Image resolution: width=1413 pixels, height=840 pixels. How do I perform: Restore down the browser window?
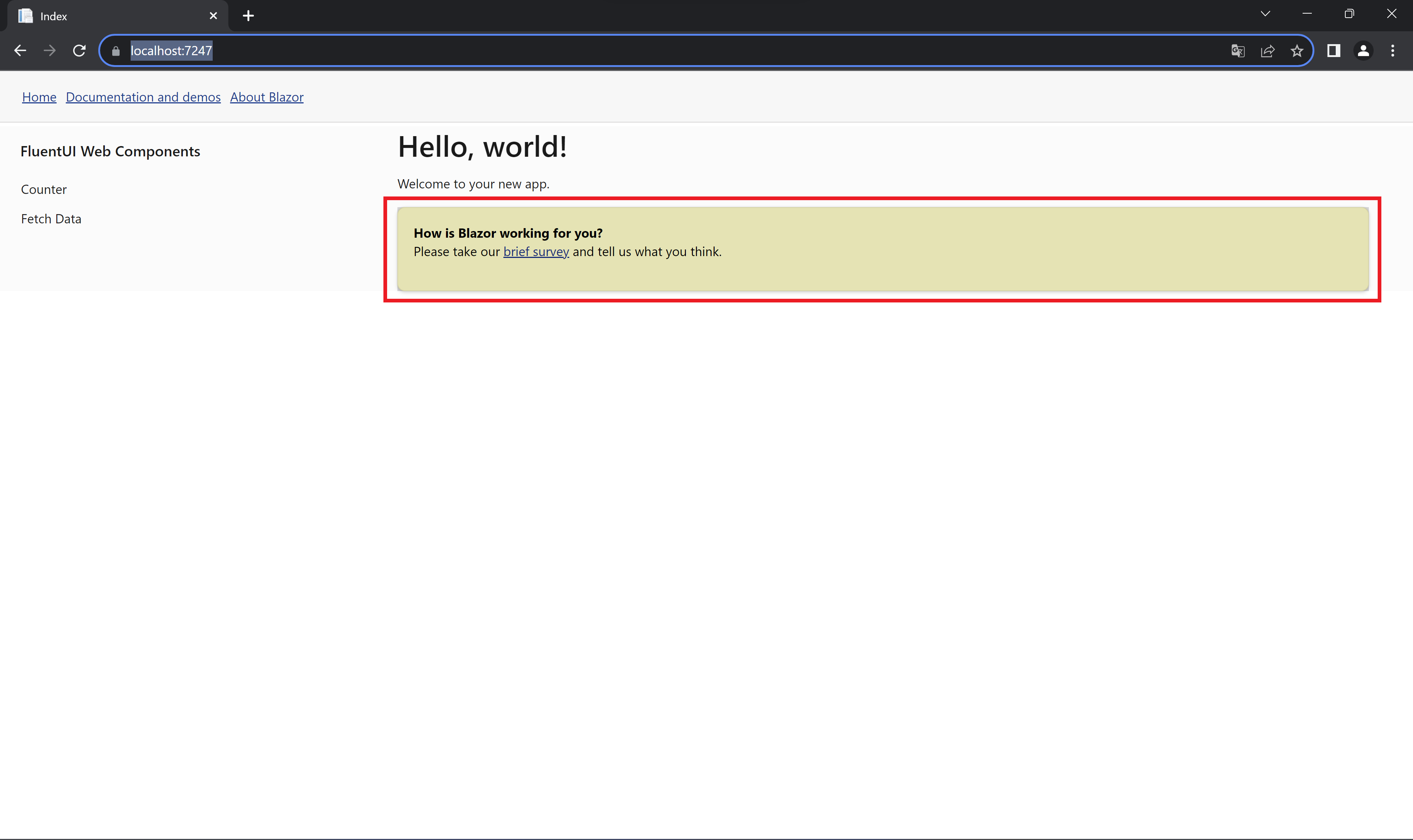click(1349, 14)
